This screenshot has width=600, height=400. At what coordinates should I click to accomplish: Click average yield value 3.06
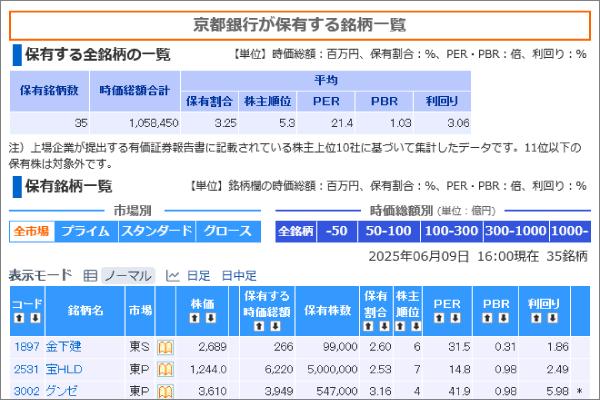[458, 123]
